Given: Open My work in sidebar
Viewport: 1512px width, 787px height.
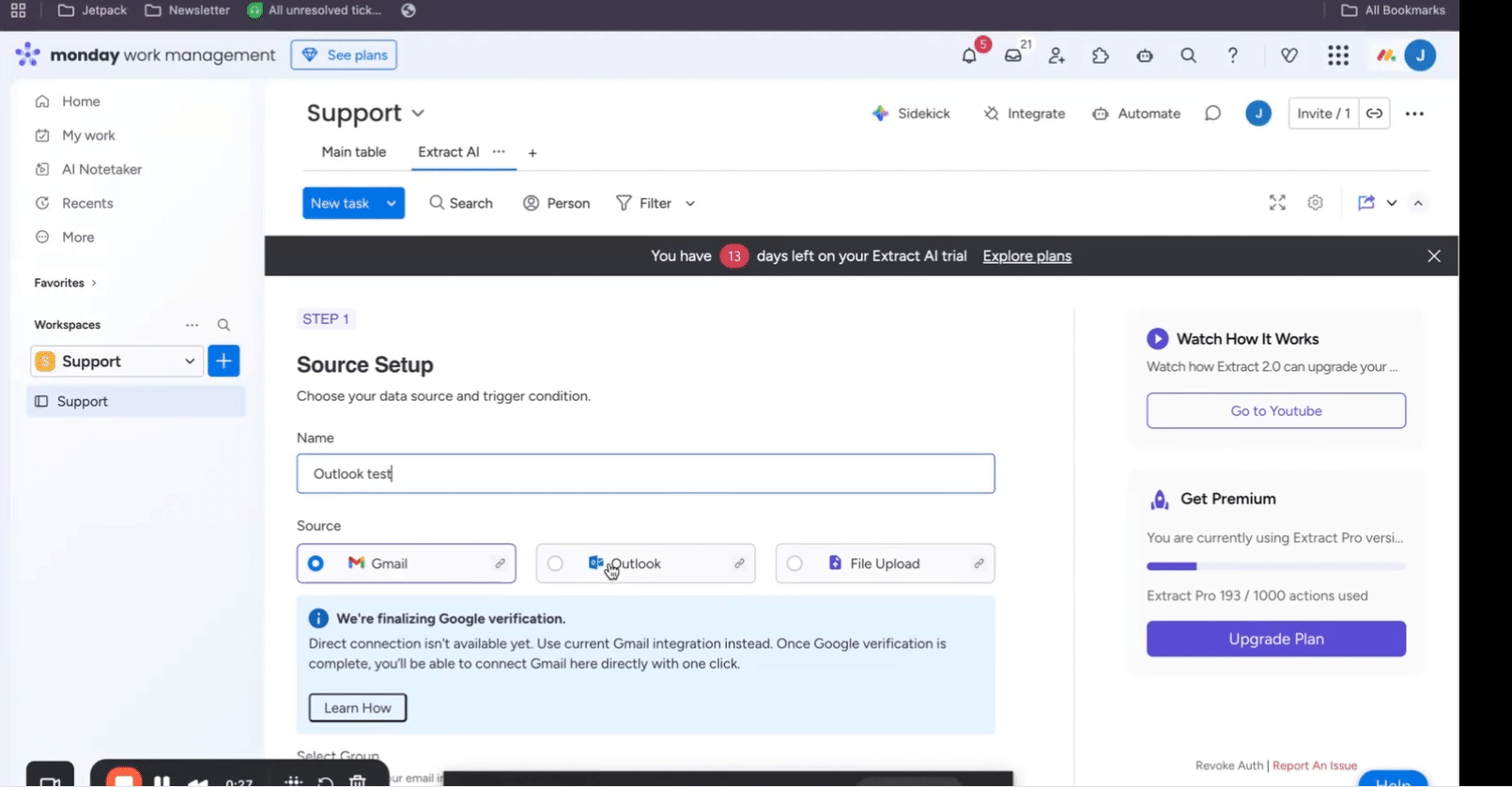Looking at the screenshot, I should [x=88, y=135].
